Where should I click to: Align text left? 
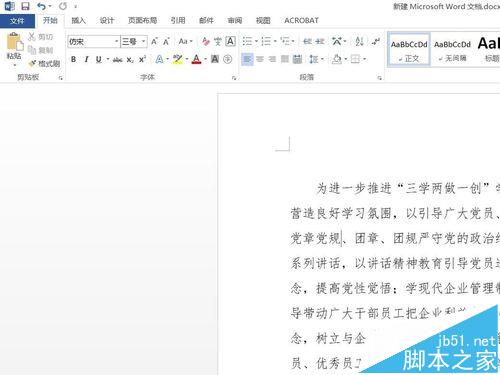pos(247,59)
